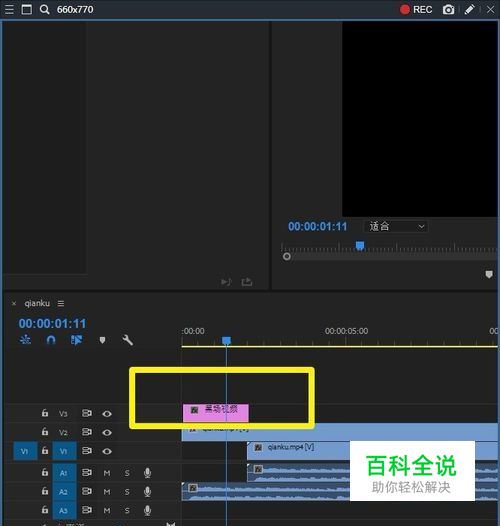Toggle sync lock for track A1
The height and width of the screenshot is (526, 500).
tap(87, 472)
